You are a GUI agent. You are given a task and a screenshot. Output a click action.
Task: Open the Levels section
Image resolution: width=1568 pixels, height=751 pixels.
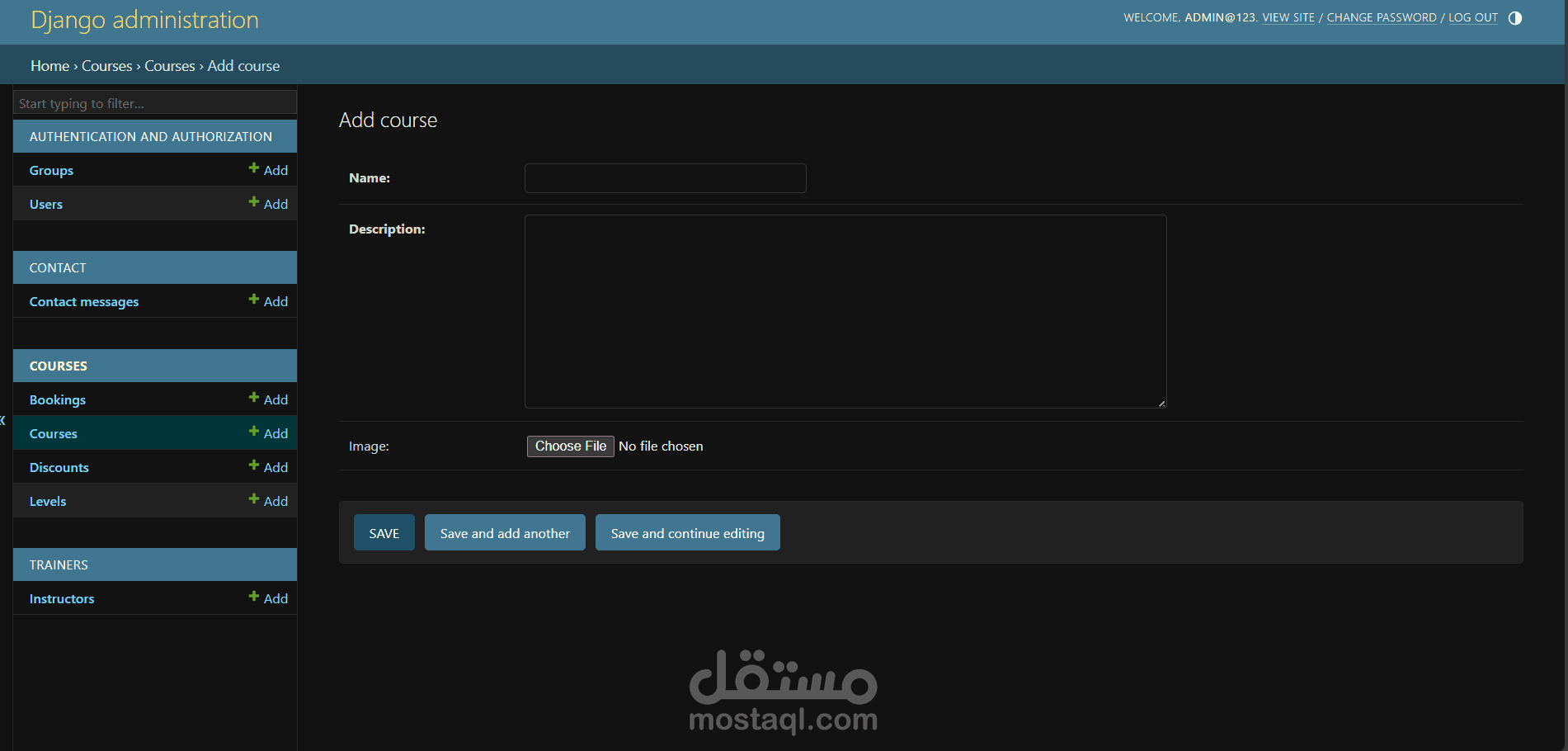[48, 502]
